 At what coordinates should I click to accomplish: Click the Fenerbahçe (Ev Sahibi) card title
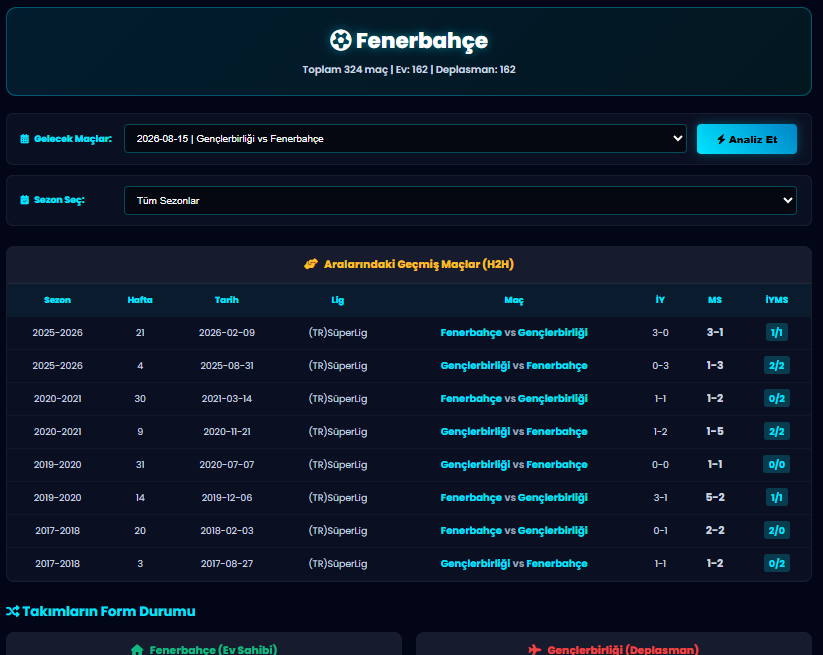point(213,650)
